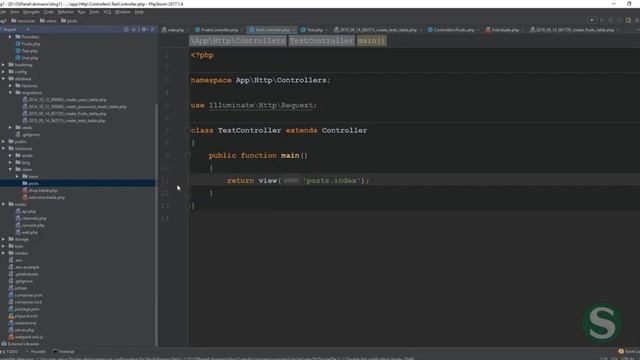Collapse the main() function fold marker
The height and width of the screenshot is (360, 640).
click(x=188, y=155)
